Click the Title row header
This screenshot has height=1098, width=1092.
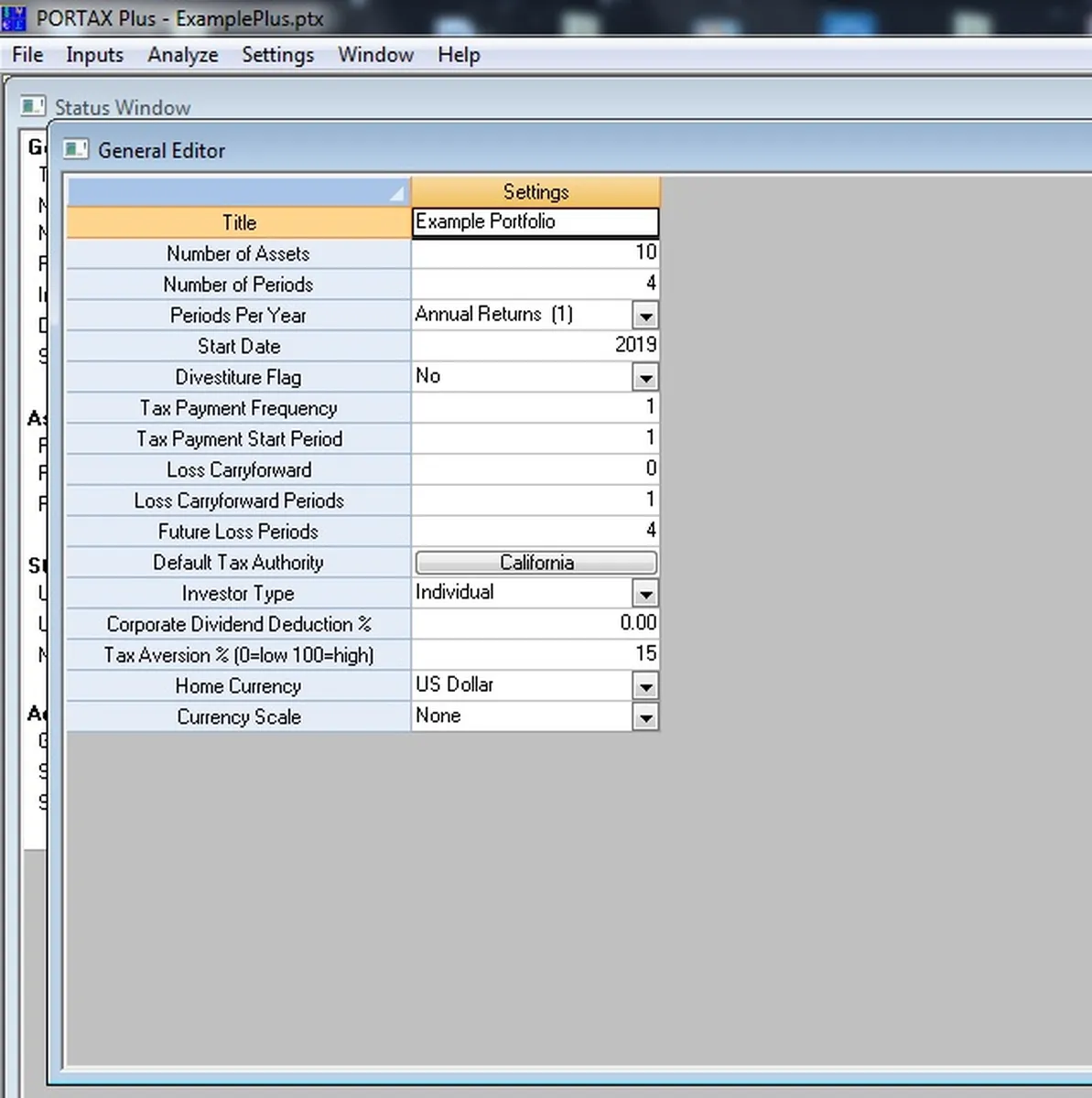pos(239,222)
